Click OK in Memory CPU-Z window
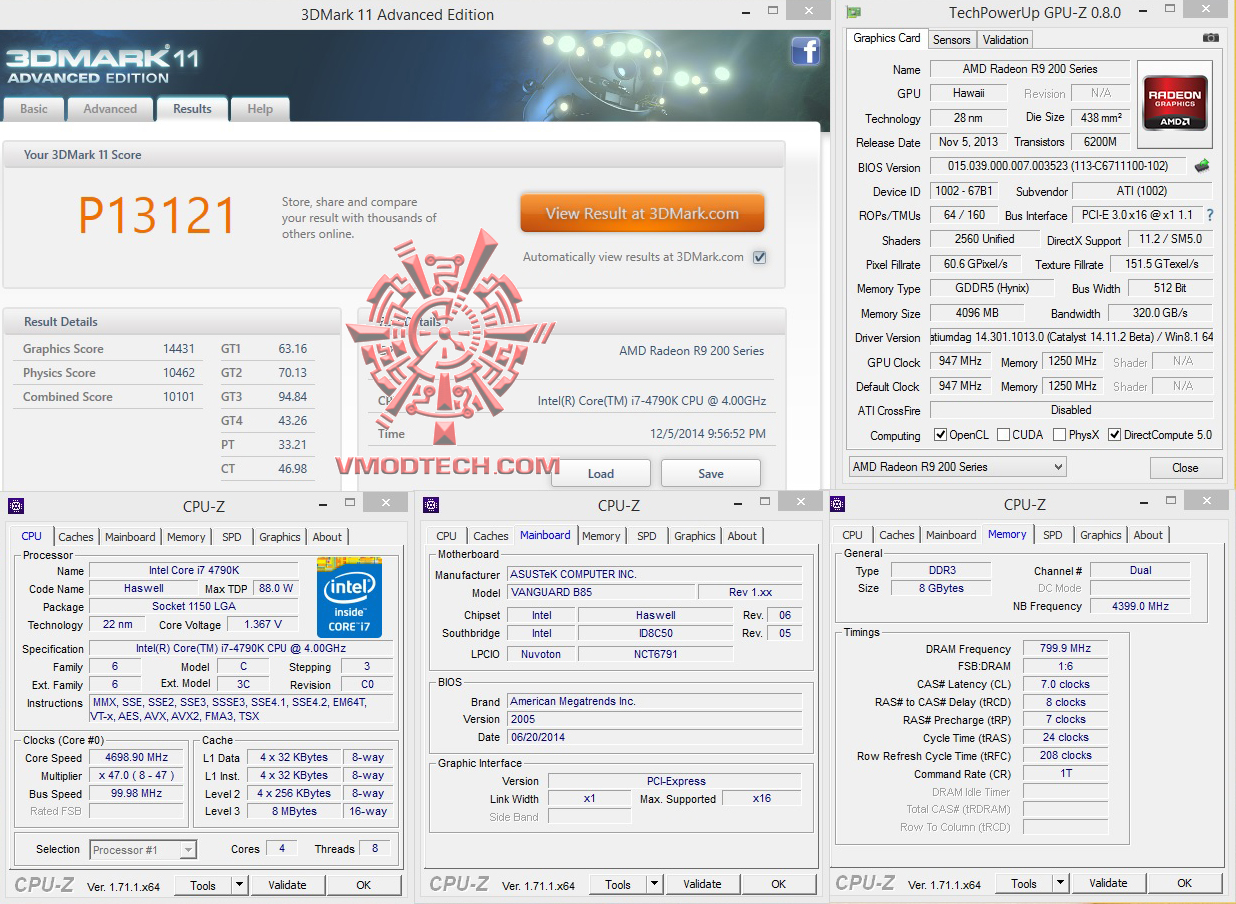Screen dimensions: 1236x904 click(x=1185, y=883)
